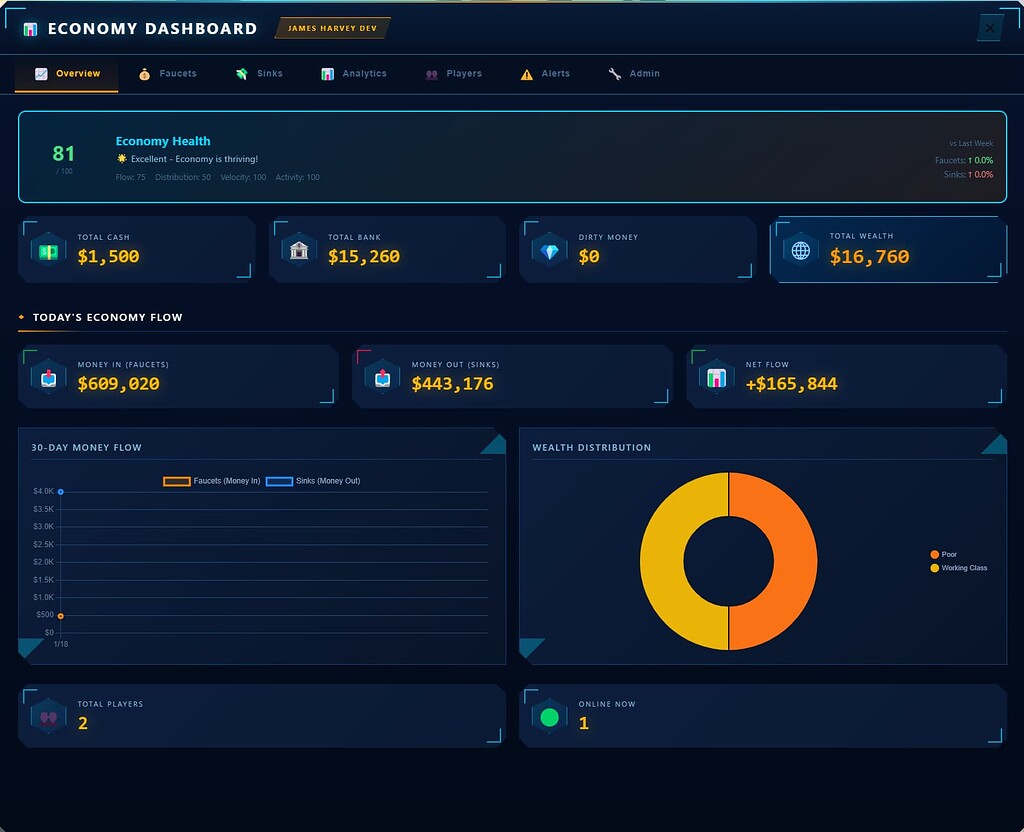Click the Online Now count 1
Image resolution: width=1024 pixels, height=832 pixels.
pyautogui.click(x=584, y=724)
